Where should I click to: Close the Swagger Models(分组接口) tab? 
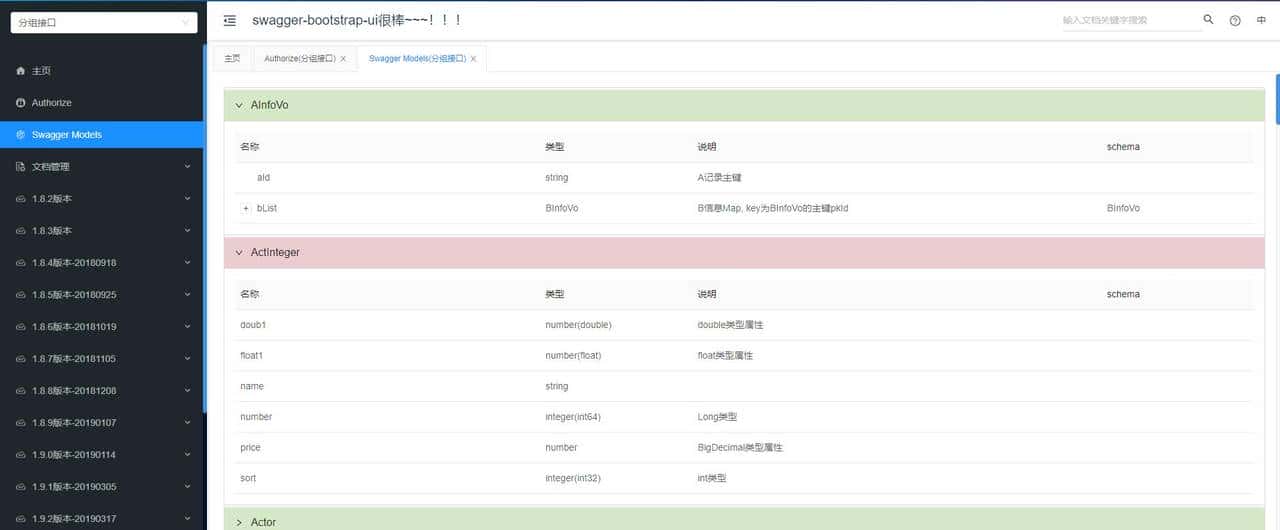(473, 59)
